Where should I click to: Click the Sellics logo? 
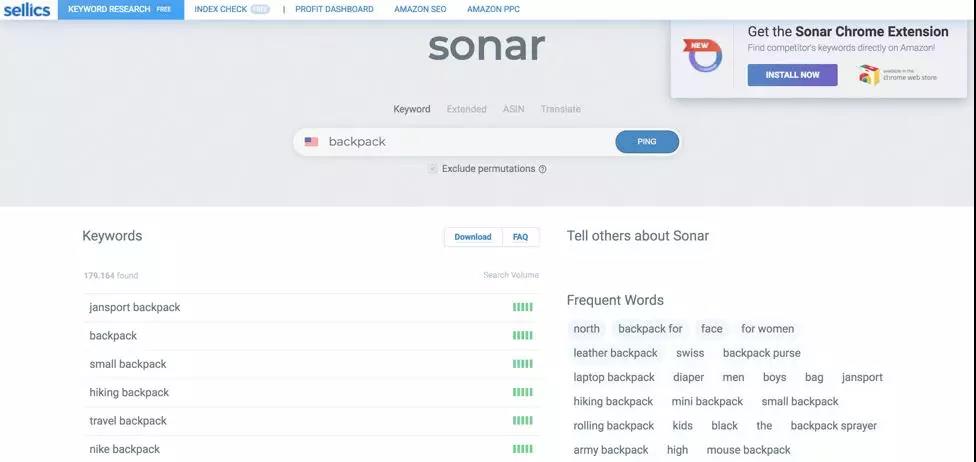[27, 10]
